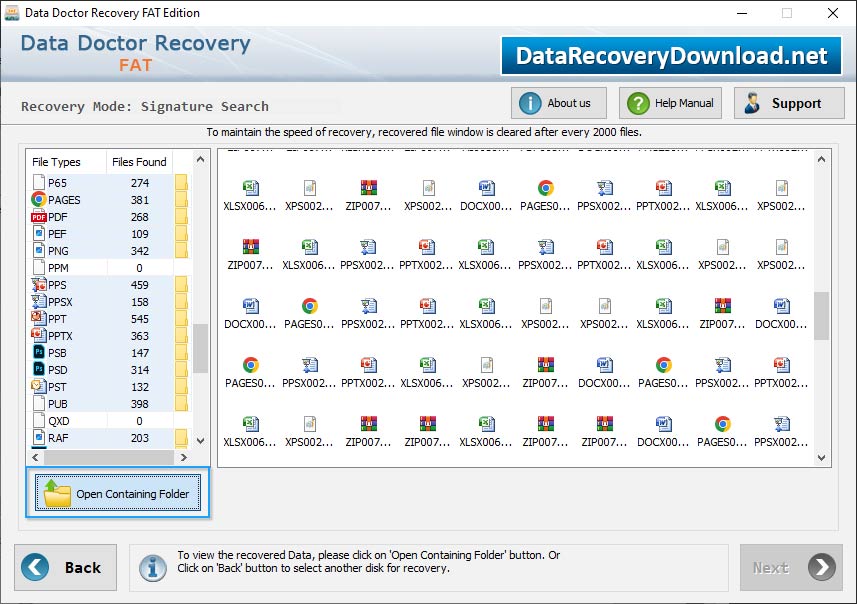857x604 pixels.
Task: Click the PPSX file type icon
Action: pyautogui.click(x=39, y=301)
